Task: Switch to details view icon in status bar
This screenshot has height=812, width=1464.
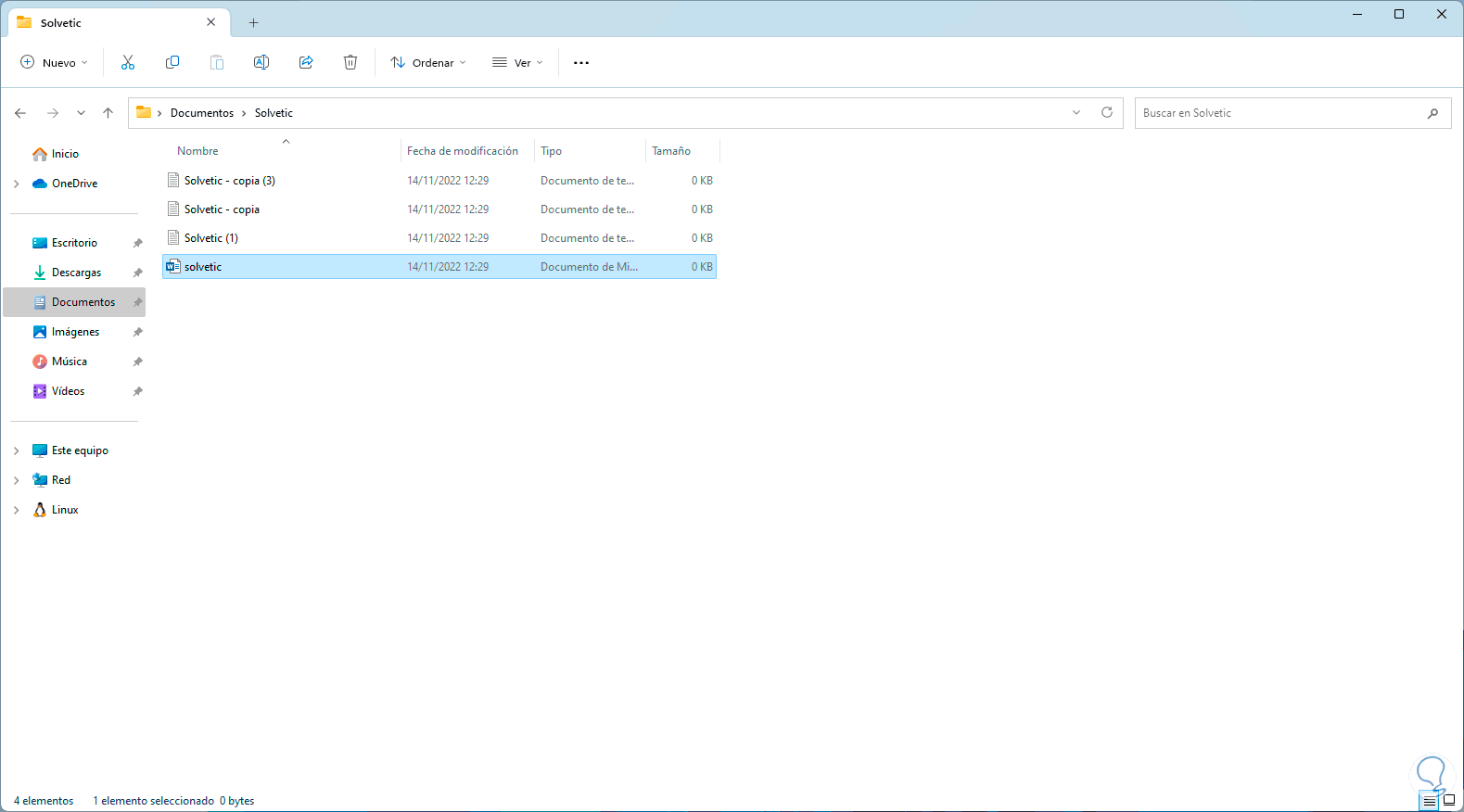Action: (x=1430, y=801)
